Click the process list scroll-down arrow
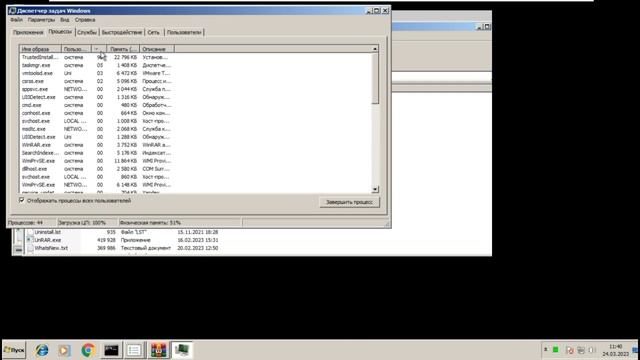 point(375,190)
